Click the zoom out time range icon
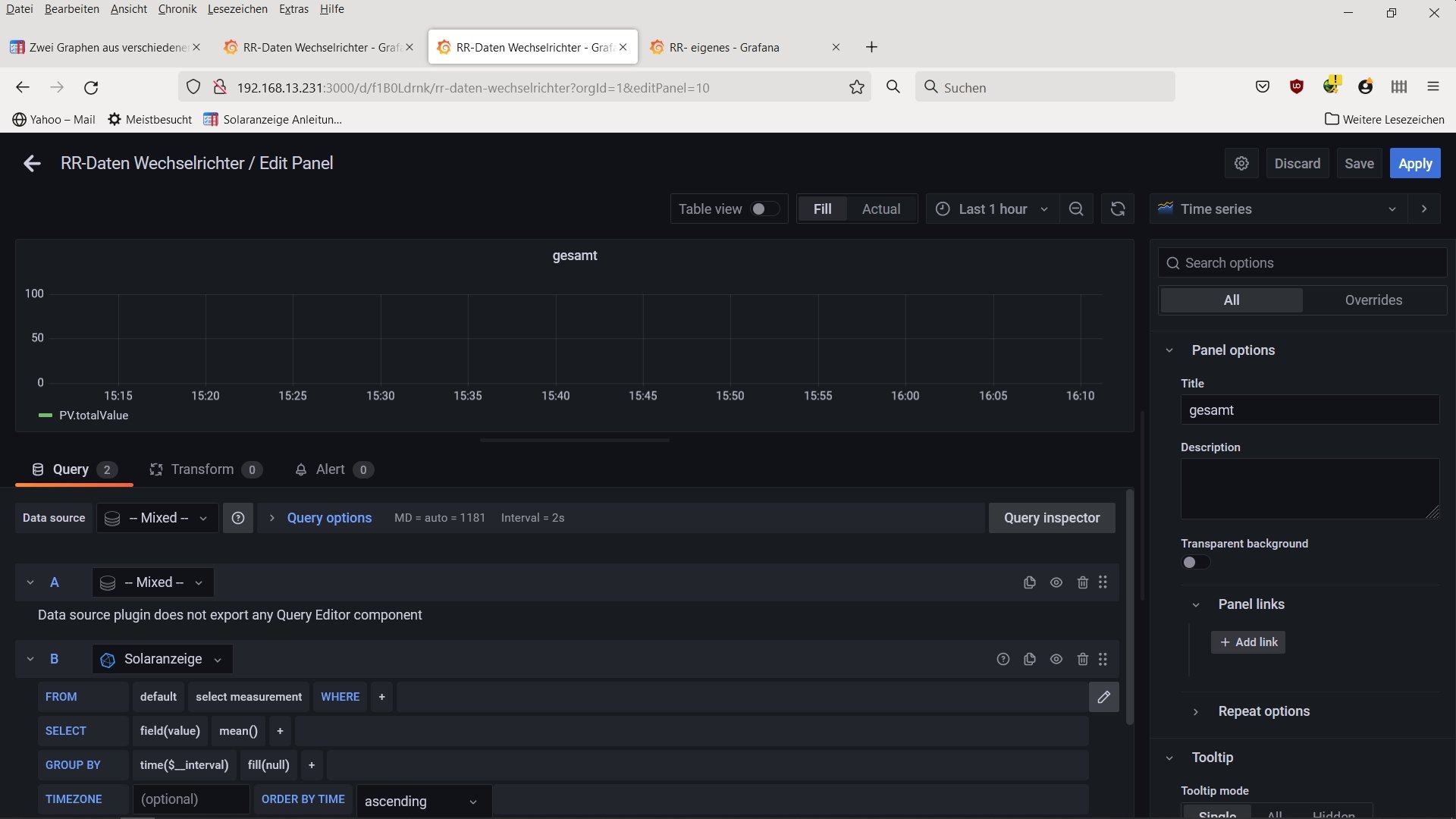 click(1075, 209)
